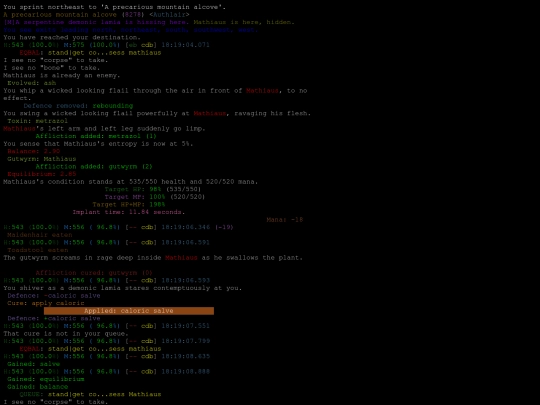The height and width of the screenshot is (405, 540).
Task: Click the orange "Applied: caloric salve" highlight bar
Action: [x=129, y=311]
